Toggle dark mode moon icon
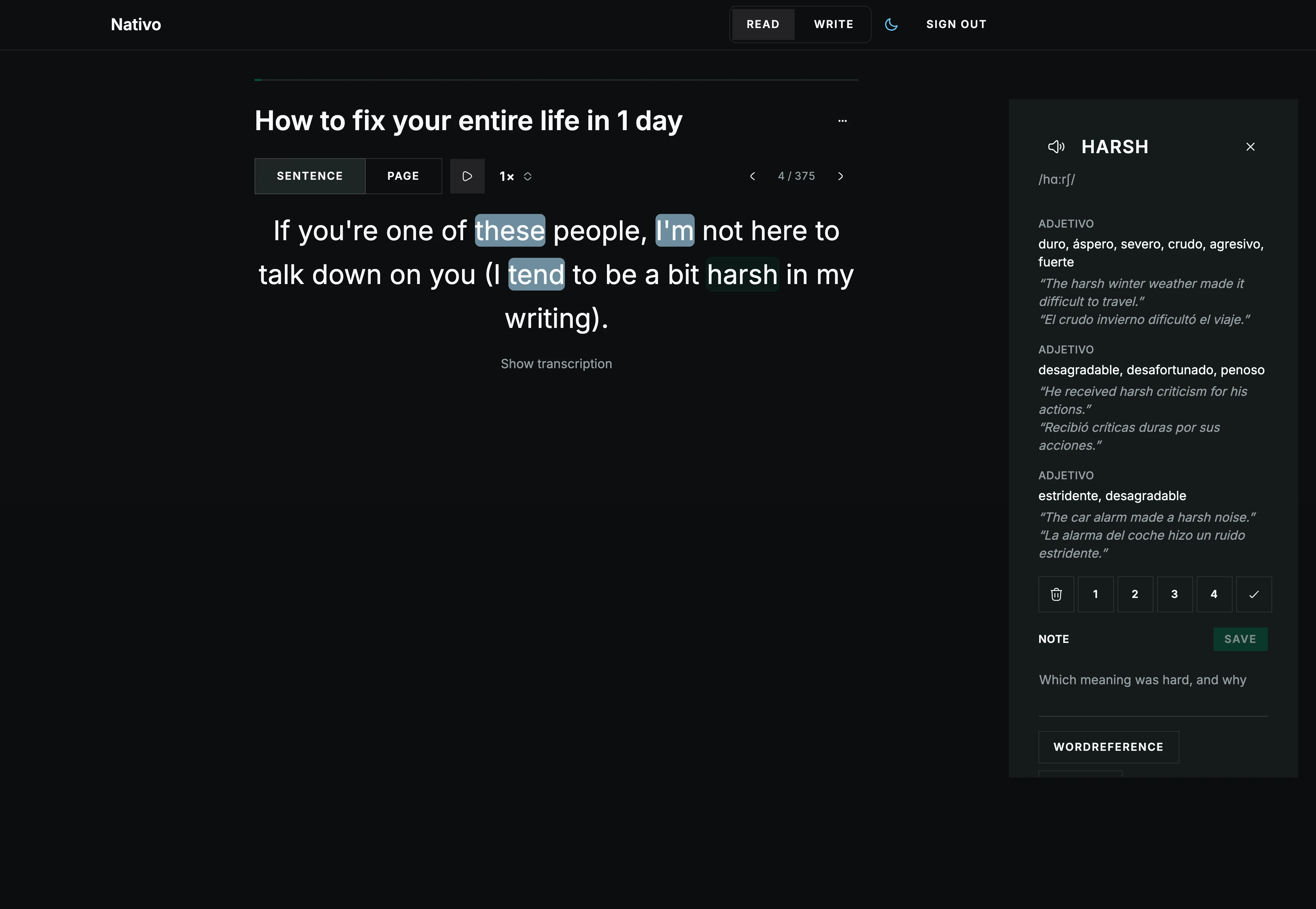Viewport: 1316px width, 909px height. [x=891, y=24]
